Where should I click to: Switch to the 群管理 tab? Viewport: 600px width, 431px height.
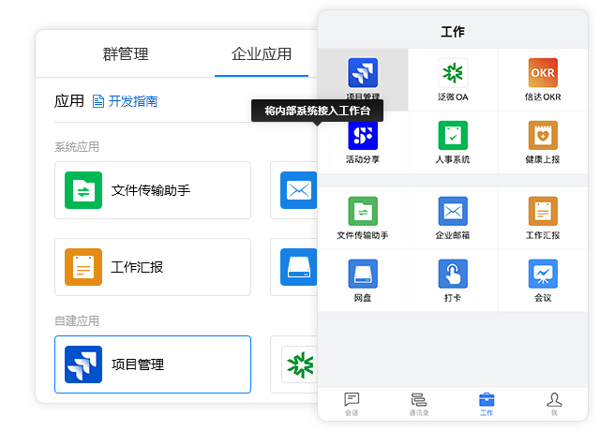point(125,54)
